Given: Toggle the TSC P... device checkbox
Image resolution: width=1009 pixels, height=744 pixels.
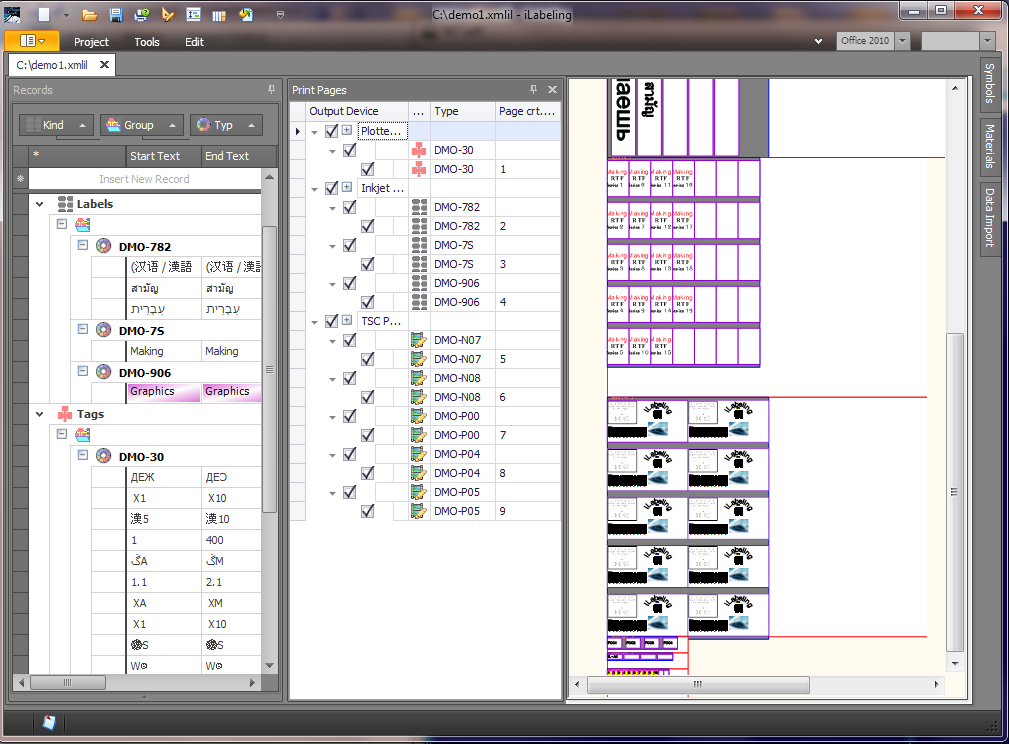Looking at the screenshot, I should tap(331, 321).
